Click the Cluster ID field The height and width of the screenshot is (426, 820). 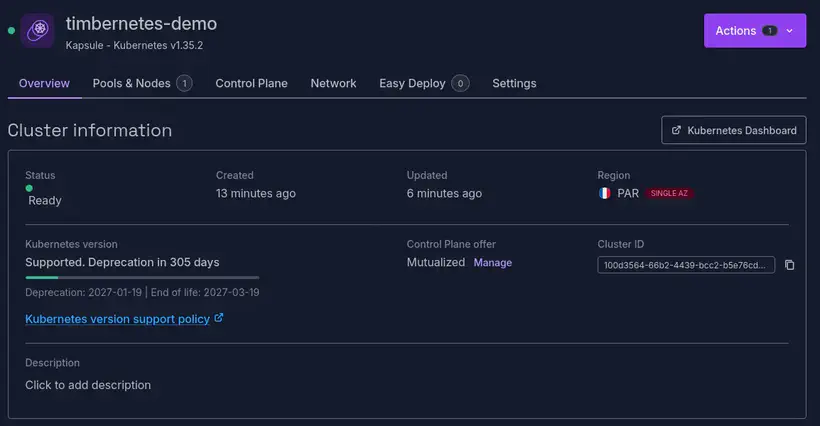686,265
